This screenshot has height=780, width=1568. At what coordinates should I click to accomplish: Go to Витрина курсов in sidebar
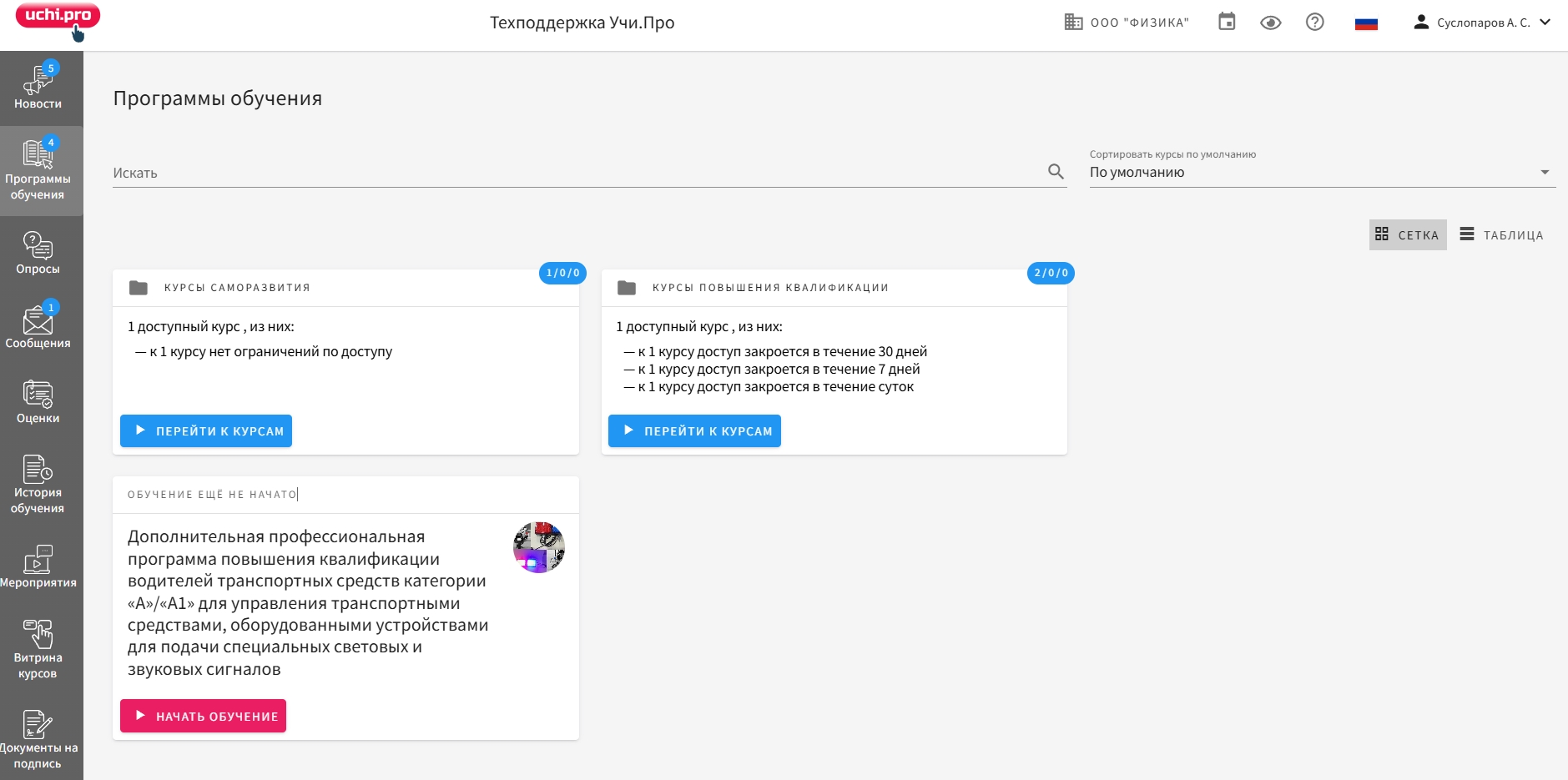click(38, 649)
